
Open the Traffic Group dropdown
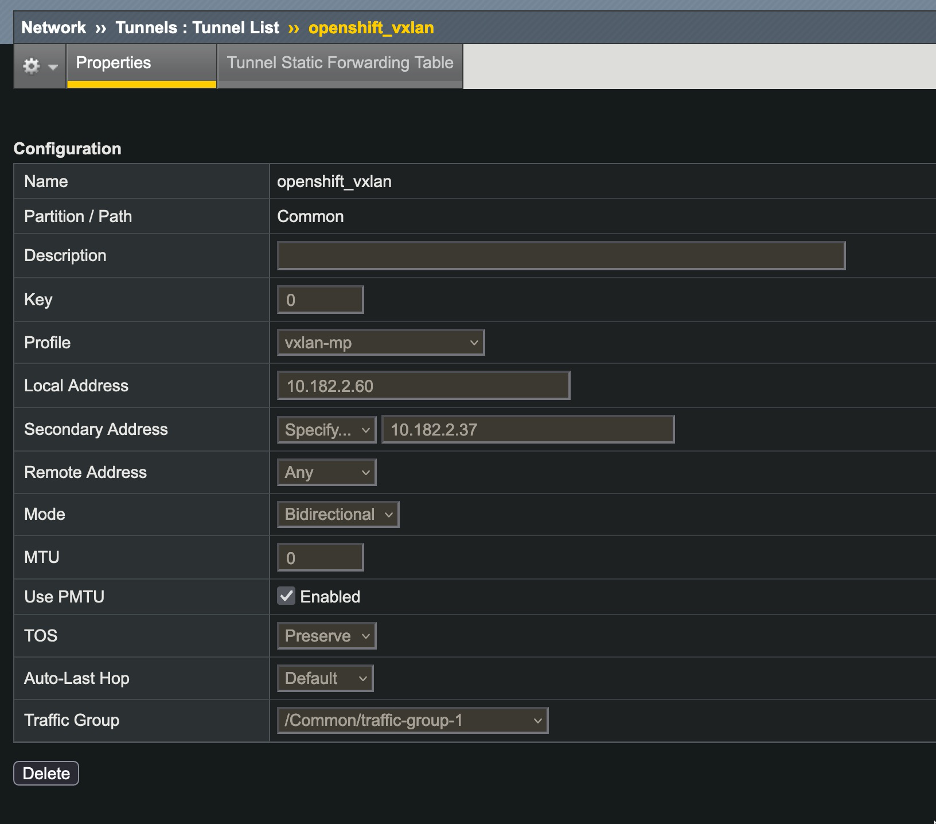tap(412, 721)
